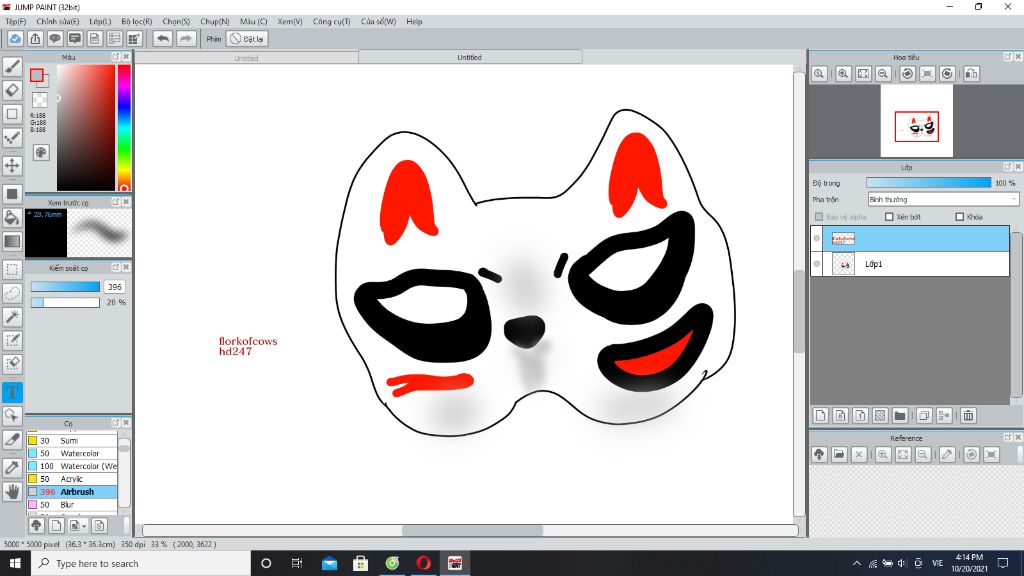Screen dimensions: 1024x576
Task: Select layer Lớp1 in layer list
Action: (910, 264)
